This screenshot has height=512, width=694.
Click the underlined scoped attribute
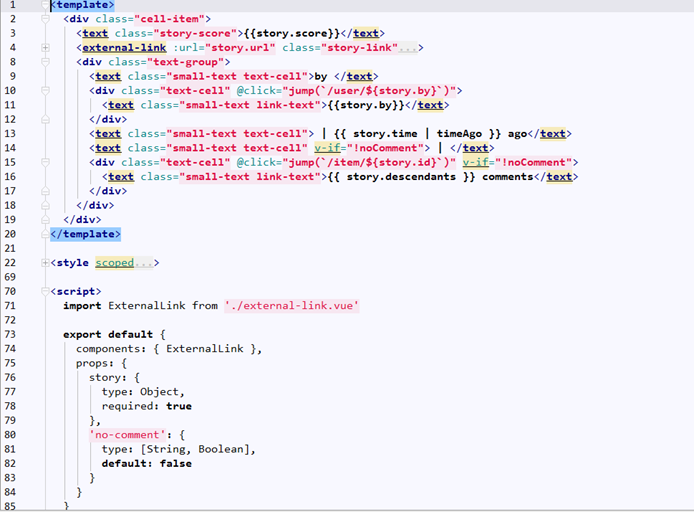point(115,263)
